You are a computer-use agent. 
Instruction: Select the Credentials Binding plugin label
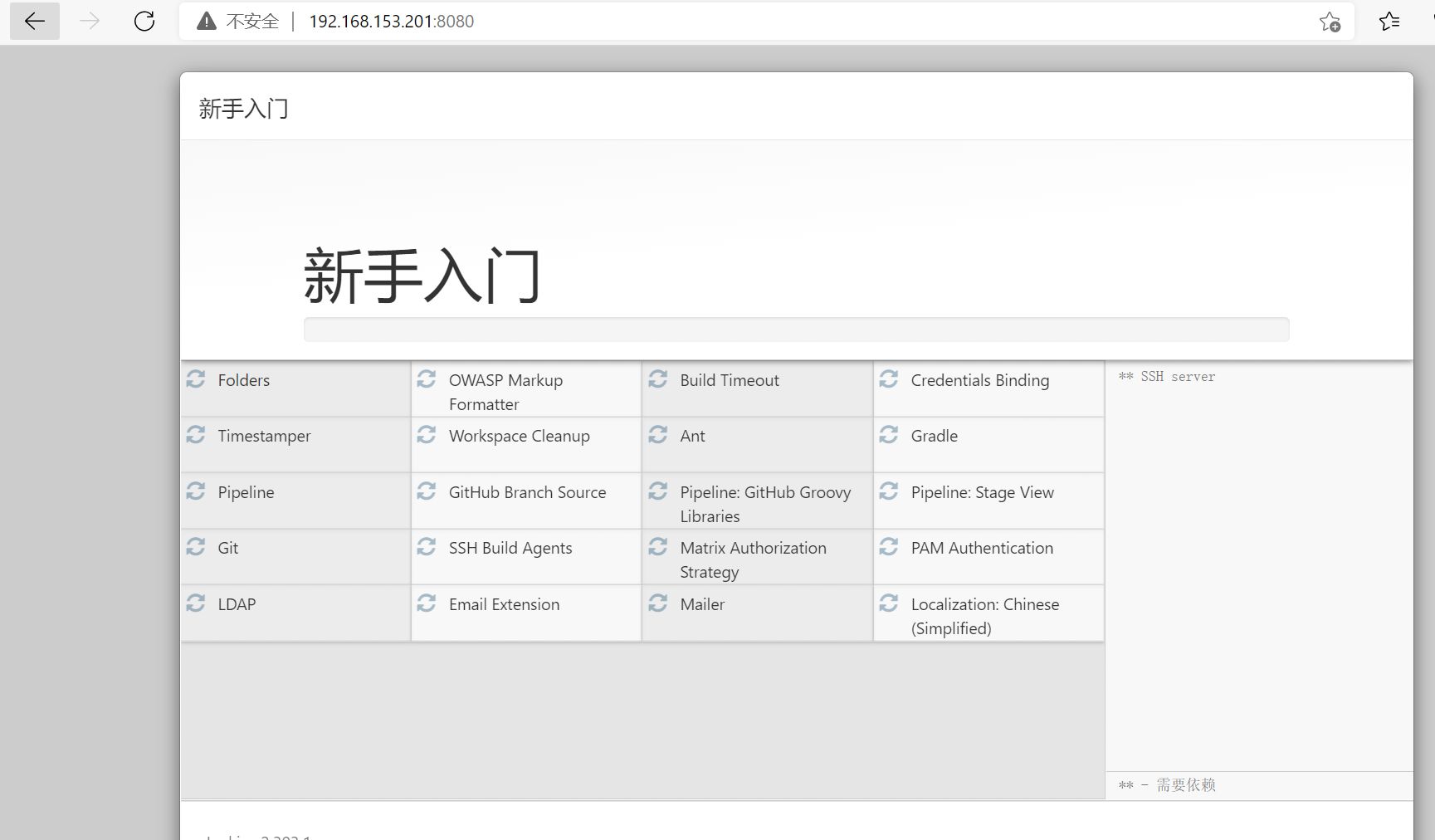[x=980, y=380]
